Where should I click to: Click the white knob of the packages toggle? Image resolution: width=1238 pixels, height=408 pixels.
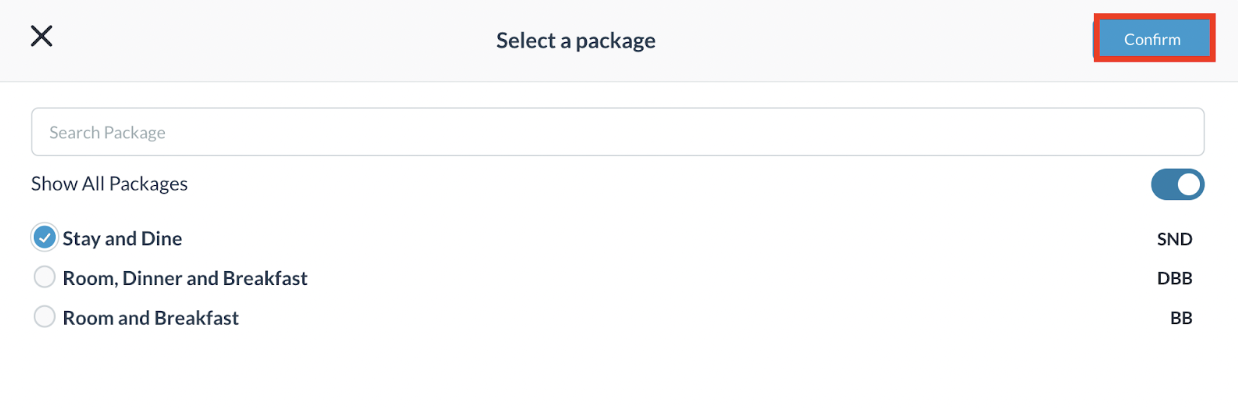[x=1189, y=184]
